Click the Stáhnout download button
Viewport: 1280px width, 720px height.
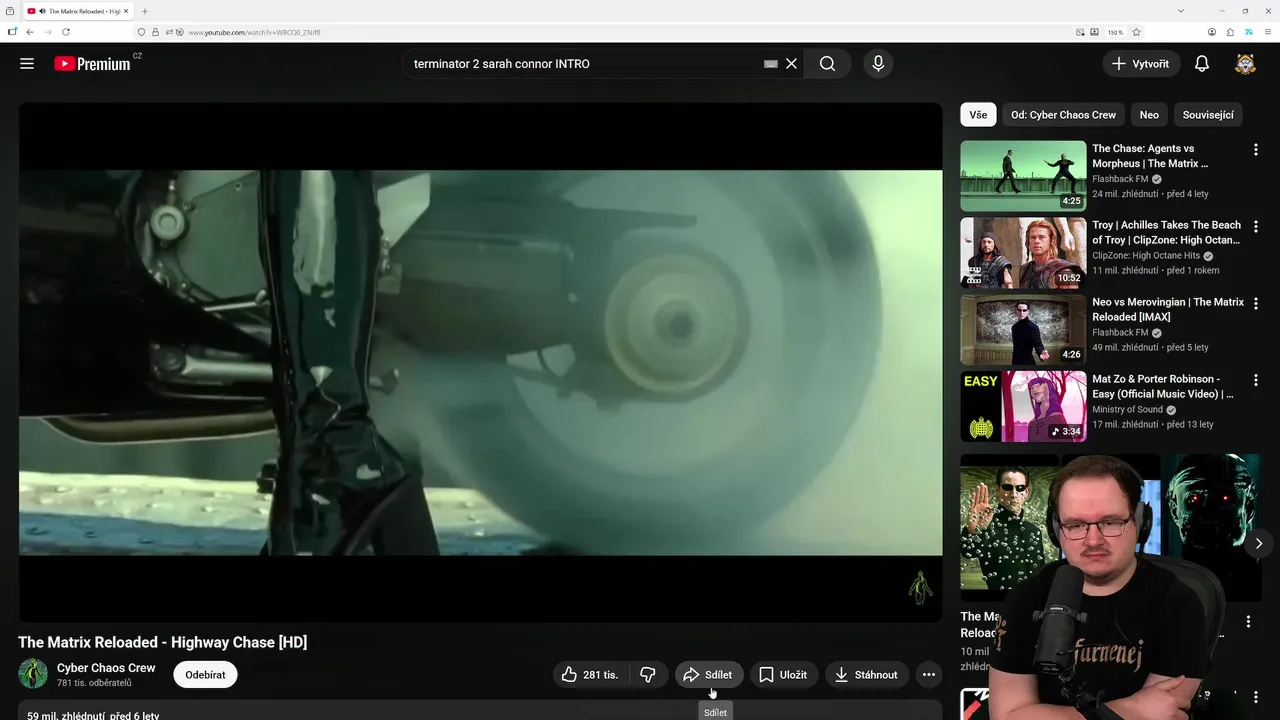[867, 675]
